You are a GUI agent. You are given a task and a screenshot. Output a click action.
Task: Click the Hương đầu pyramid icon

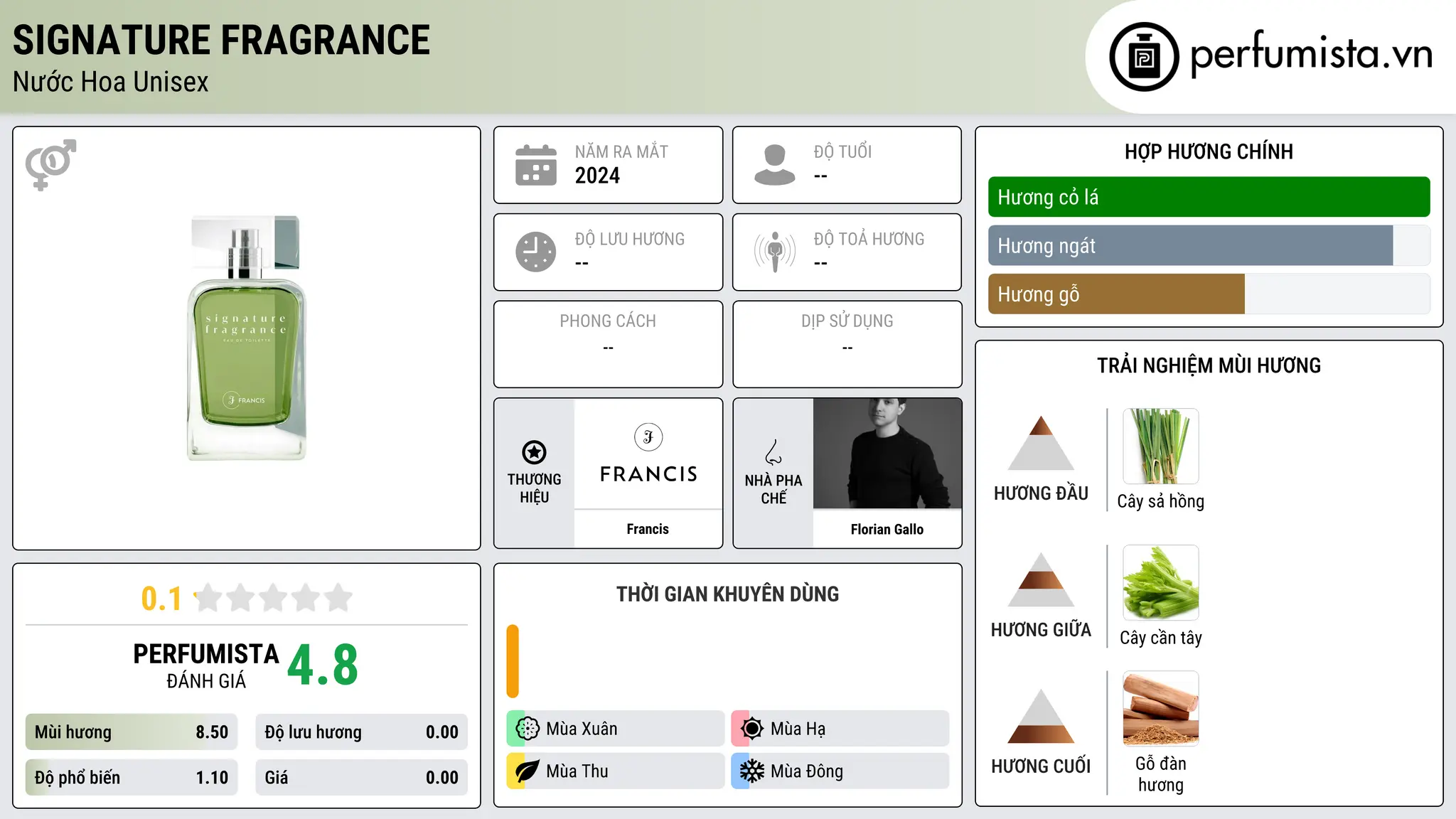(1041, 443)
